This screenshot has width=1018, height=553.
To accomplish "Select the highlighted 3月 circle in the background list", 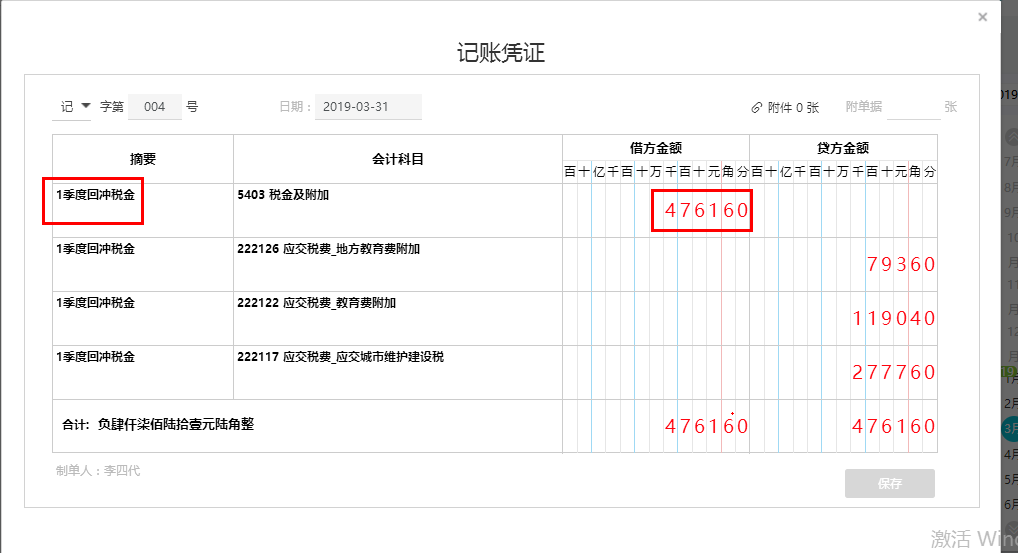I will [x=1010, y=428].
